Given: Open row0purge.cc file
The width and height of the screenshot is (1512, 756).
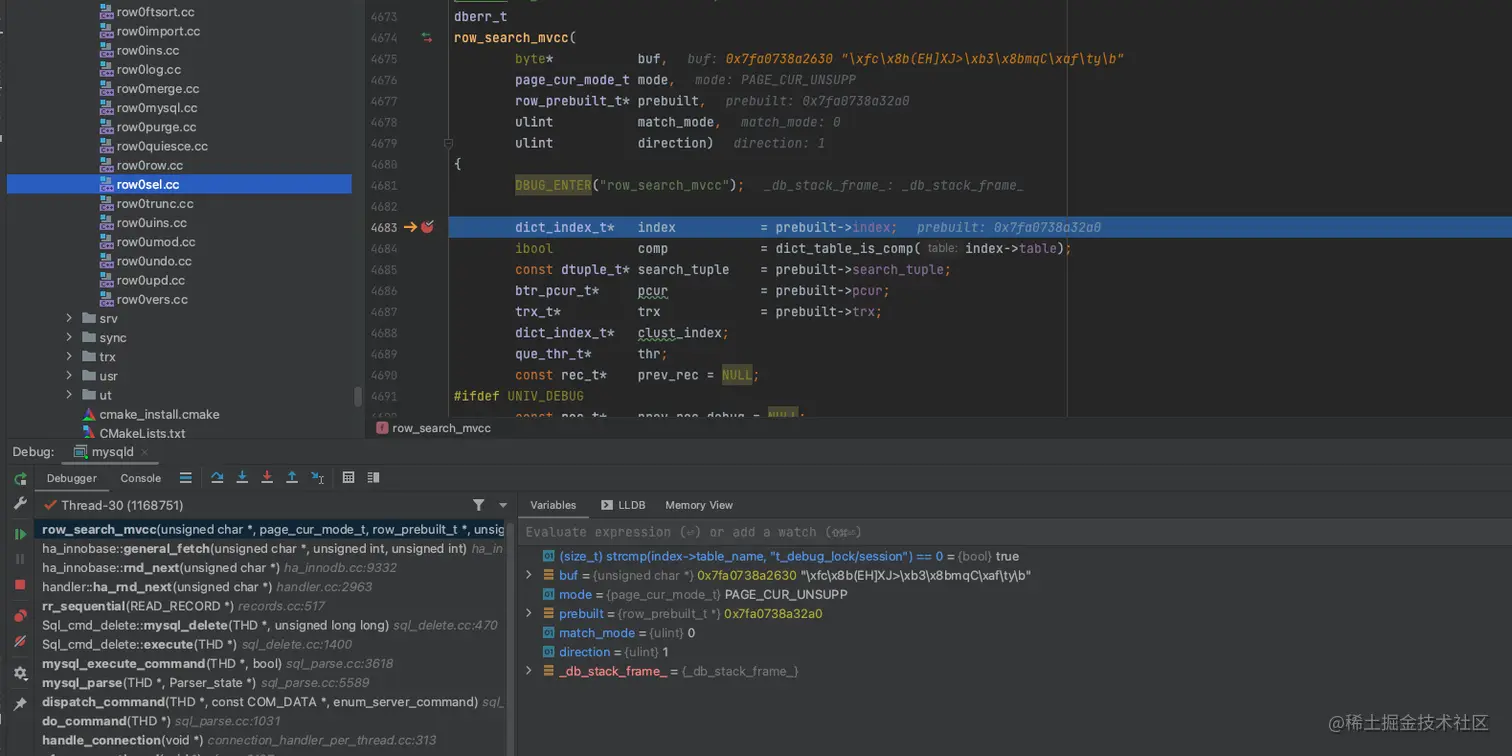Looking at the screenshot, I should point(156,127).
